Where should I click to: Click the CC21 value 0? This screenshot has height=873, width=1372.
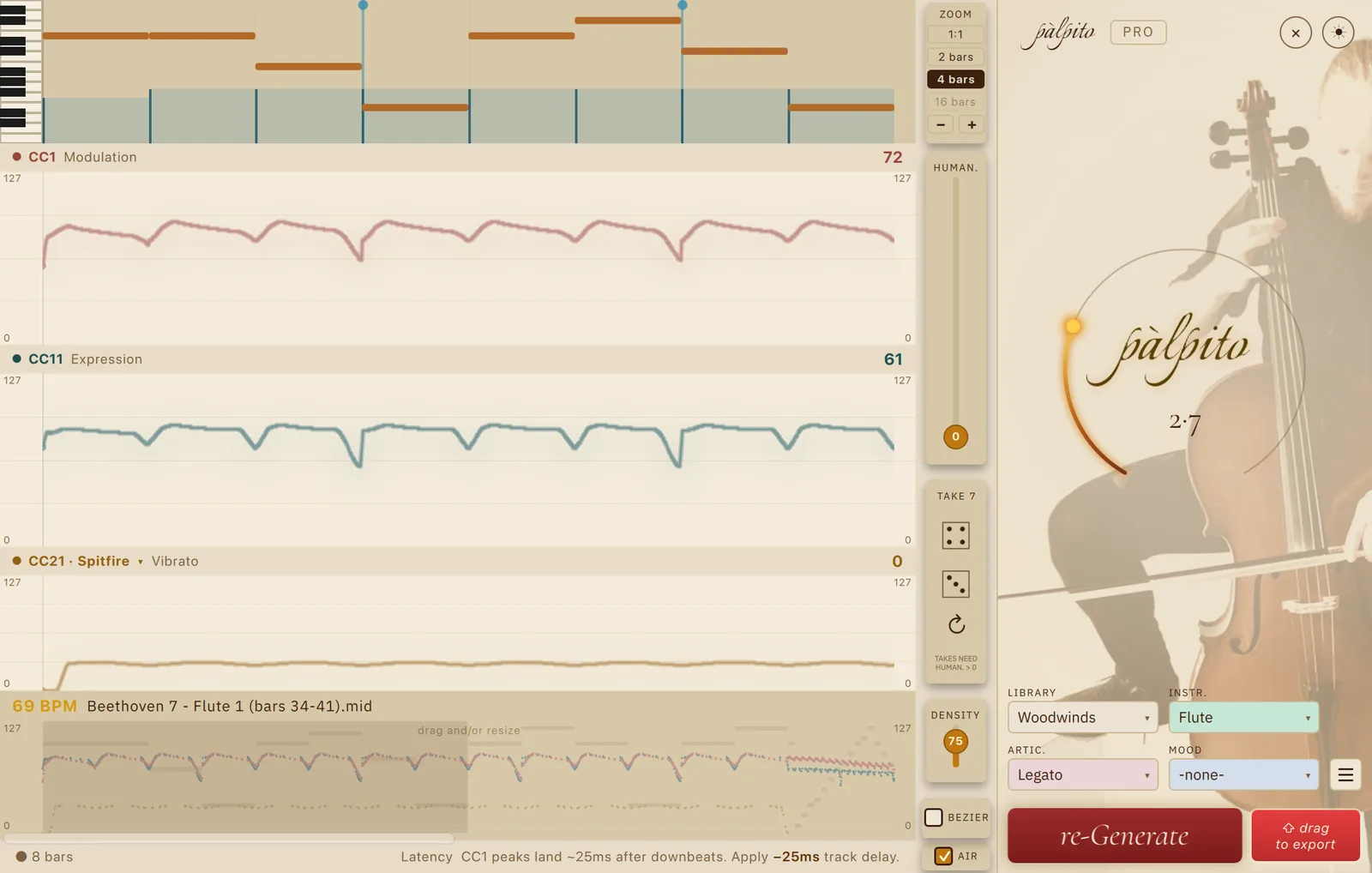[897, 561]
